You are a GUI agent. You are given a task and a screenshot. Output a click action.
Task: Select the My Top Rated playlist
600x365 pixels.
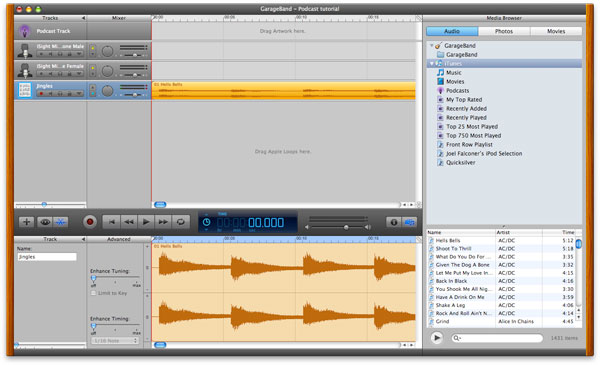(464, 99)
